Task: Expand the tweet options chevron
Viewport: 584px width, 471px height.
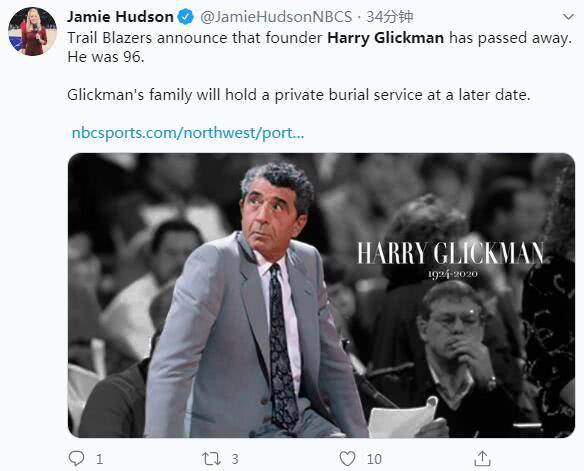Action: (568, 17)
